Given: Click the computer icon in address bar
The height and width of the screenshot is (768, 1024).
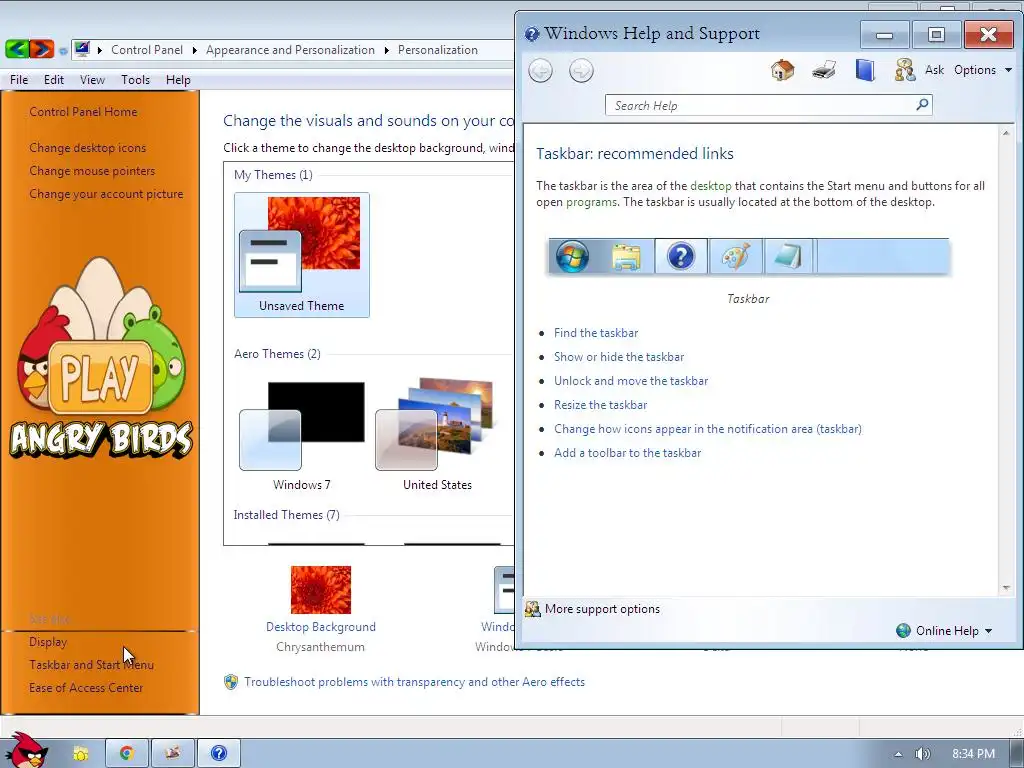Looking at the screenshot, I should (82, 49).
